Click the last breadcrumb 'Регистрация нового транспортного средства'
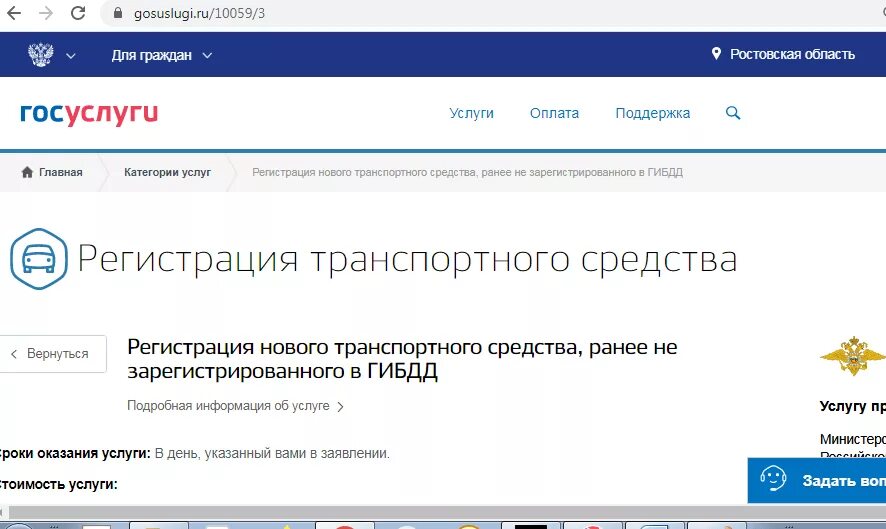The height and width of the screenshot is (529, 886). point(467,172)
